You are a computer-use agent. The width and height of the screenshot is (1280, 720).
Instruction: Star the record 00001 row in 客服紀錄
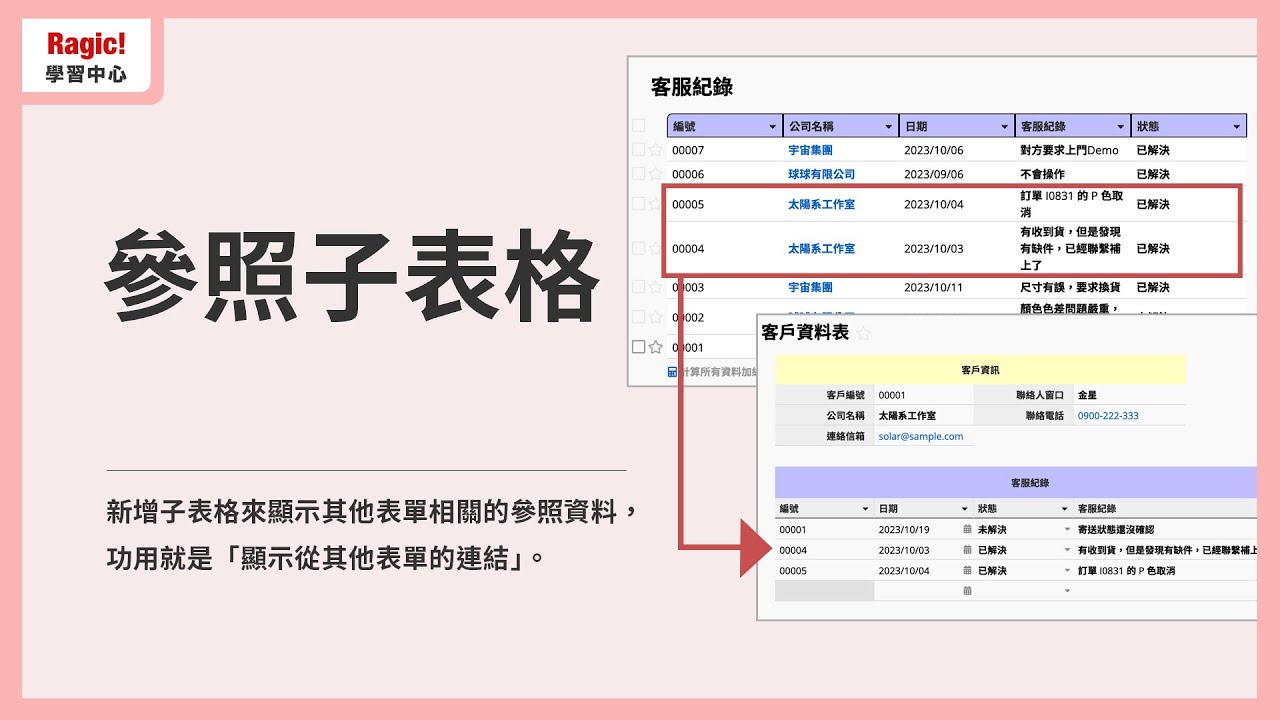tap(656, 347)
